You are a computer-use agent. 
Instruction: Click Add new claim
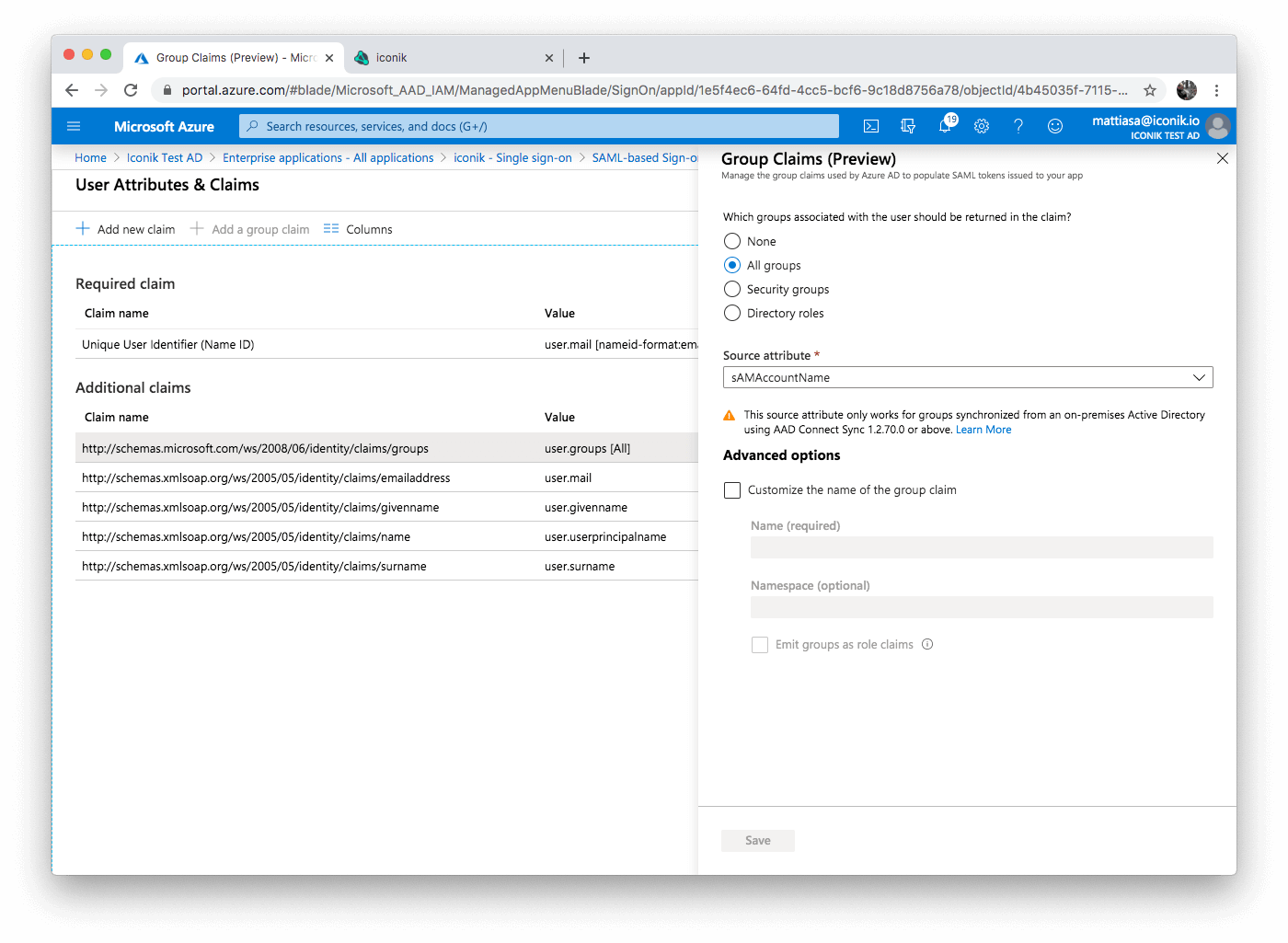(126, 229)
